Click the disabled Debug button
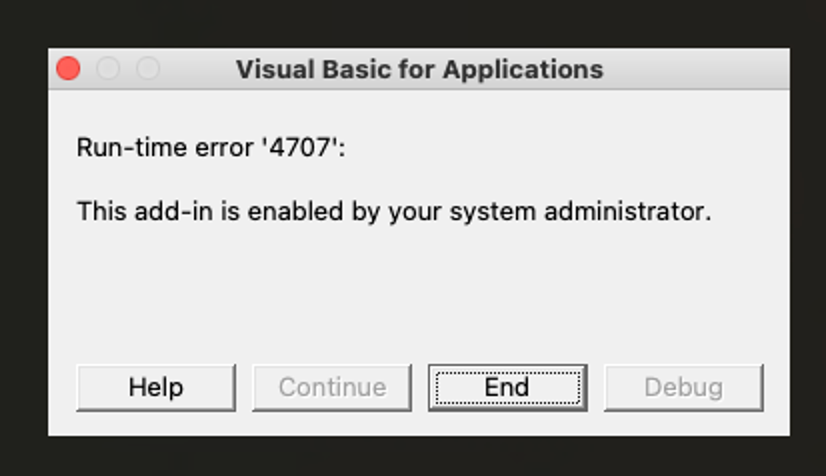The width and height of the screenshot is (826, 476). (683, 387)
